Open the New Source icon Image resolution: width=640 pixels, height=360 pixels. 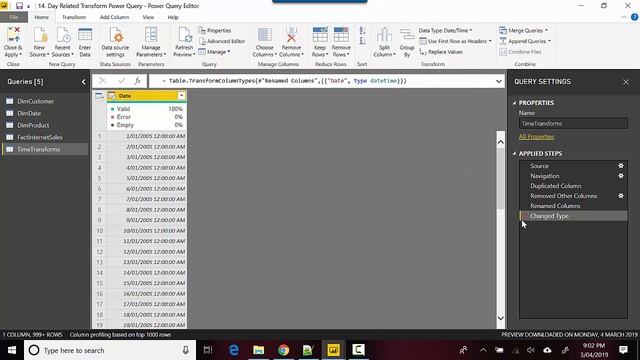[40, 35]
